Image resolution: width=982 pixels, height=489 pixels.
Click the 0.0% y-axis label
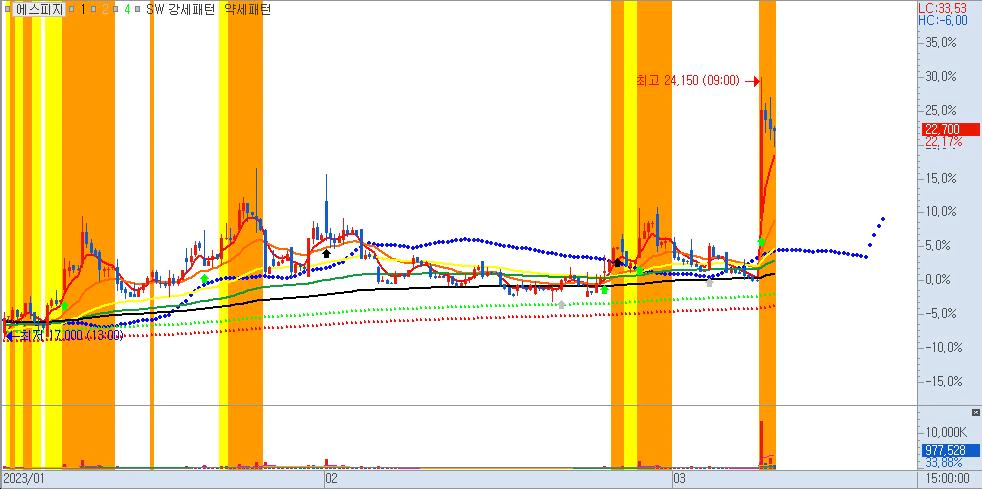tap(943, 279)
